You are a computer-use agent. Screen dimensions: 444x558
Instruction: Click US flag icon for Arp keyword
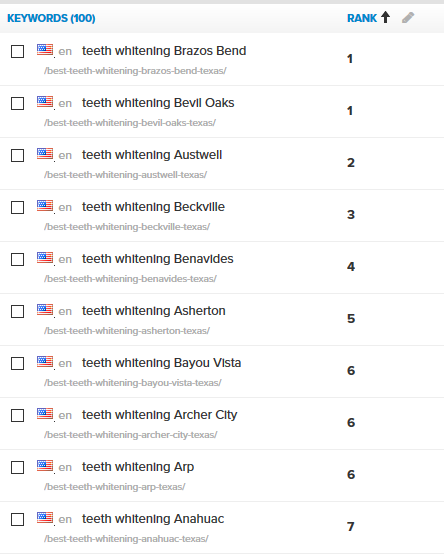click(x=45, y=465)
